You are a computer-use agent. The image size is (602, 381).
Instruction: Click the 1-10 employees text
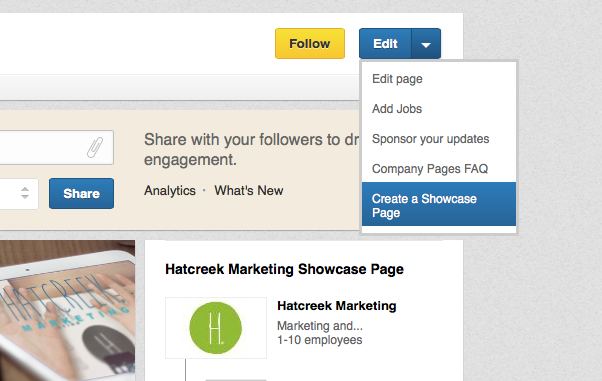[x=320, y=340]
